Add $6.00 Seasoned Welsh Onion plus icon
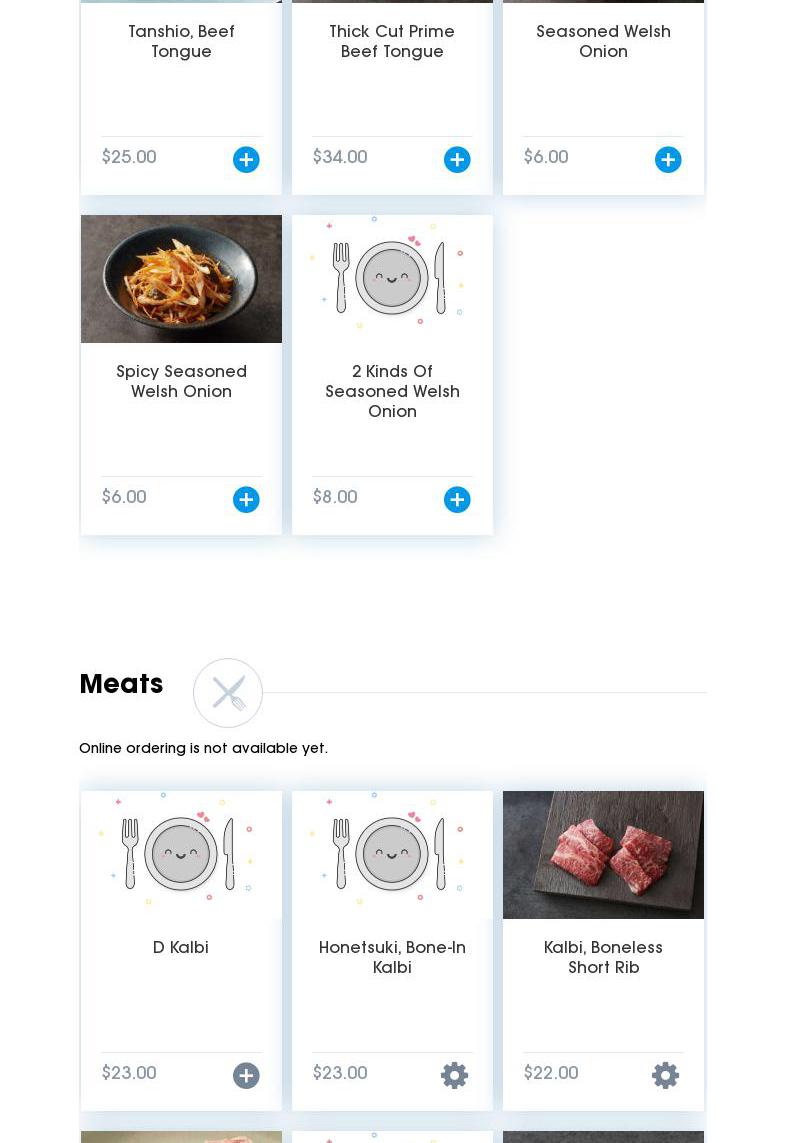 point(668,160)
